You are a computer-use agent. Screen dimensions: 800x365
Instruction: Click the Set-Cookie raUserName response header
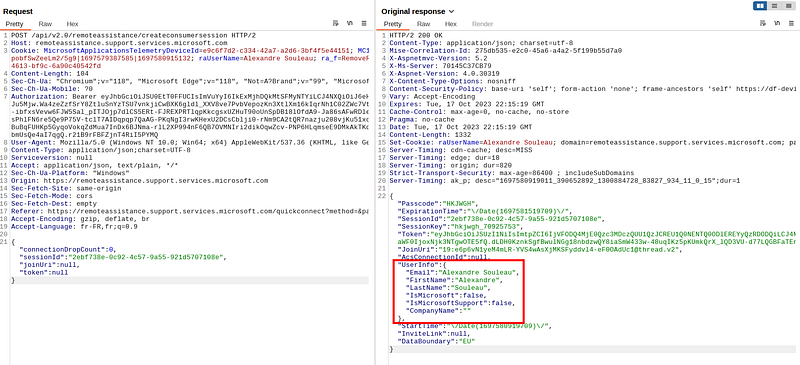tap(594, 142)
